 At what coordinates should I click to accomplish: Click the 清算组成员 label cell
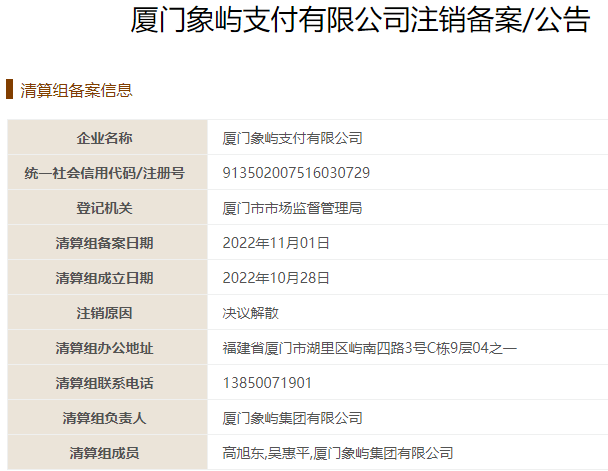(x=107, y=452)
